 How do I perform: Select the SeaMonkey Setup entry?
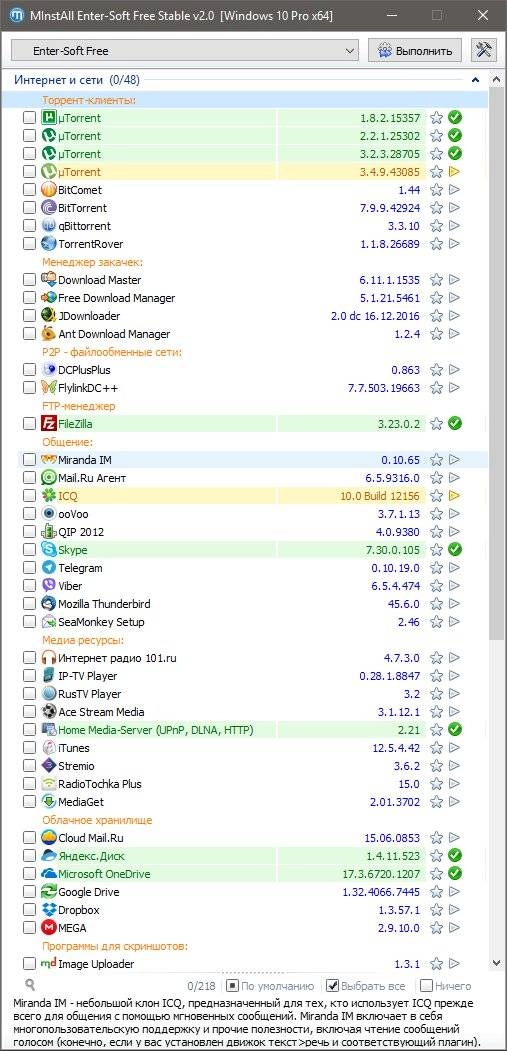click(101, 622)
